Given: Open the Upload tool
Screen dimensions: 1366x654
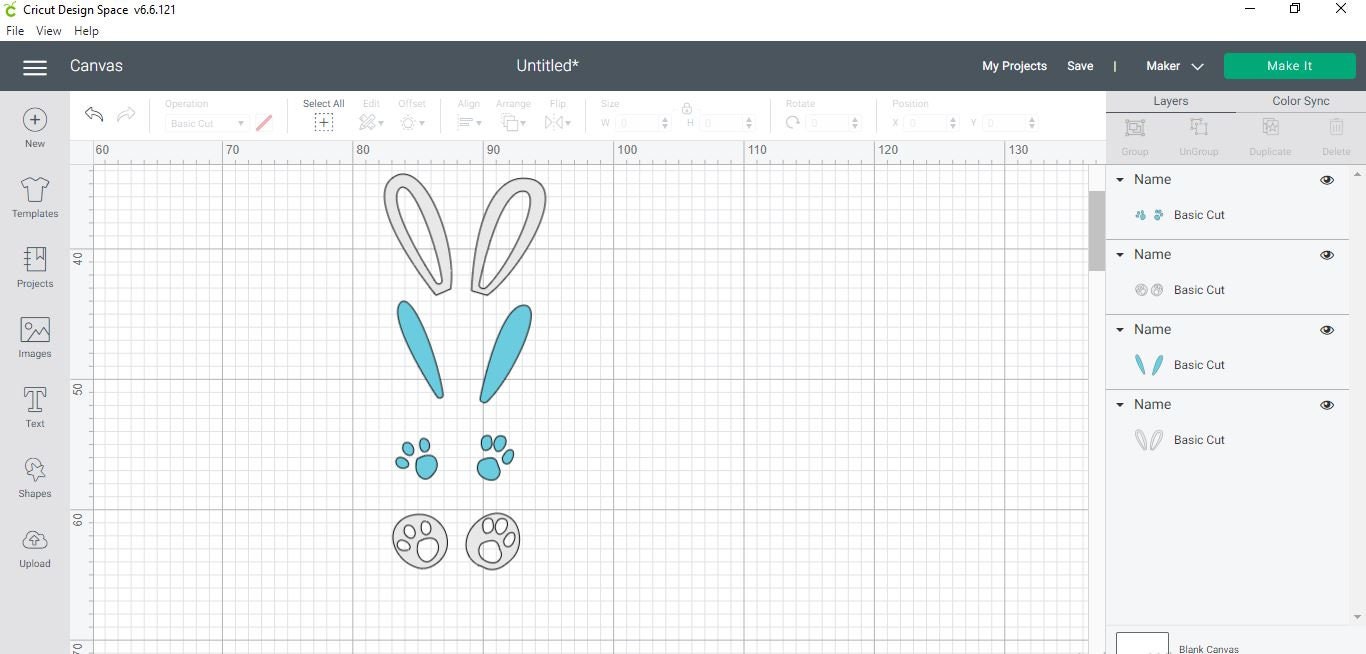Looking at the screenshot, I should point(34,549).
